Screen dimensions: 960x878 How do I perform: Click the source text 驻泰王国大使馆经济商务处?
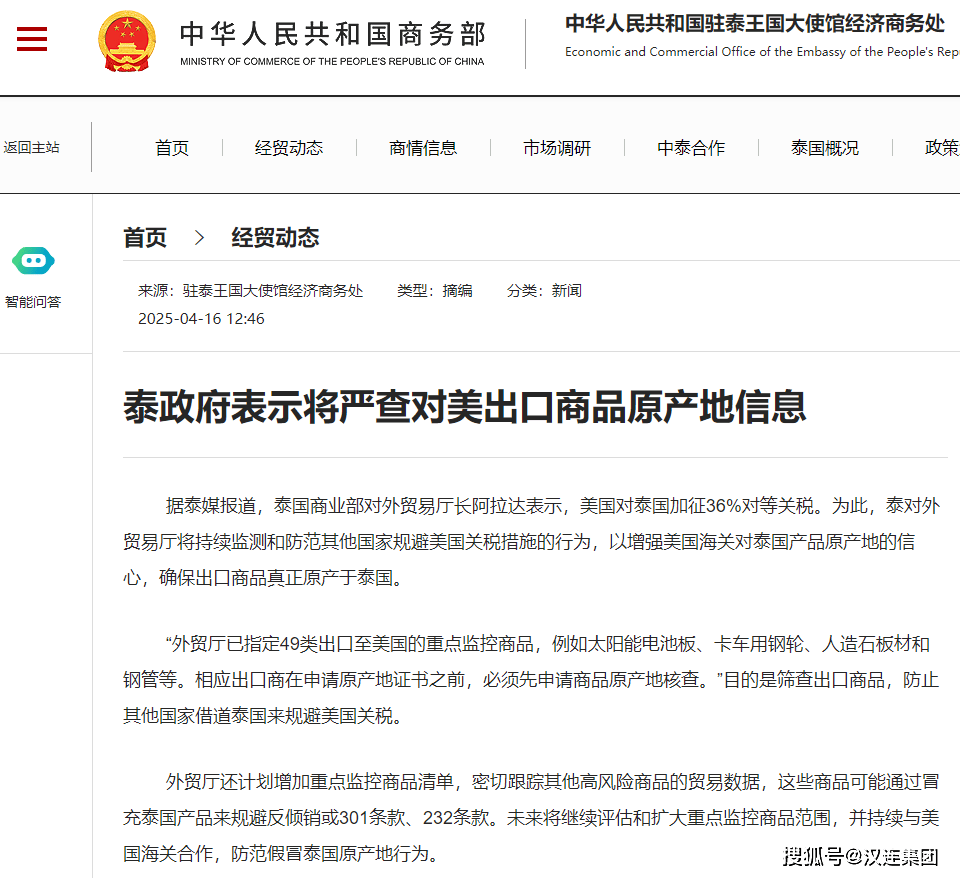pos(273,291)
